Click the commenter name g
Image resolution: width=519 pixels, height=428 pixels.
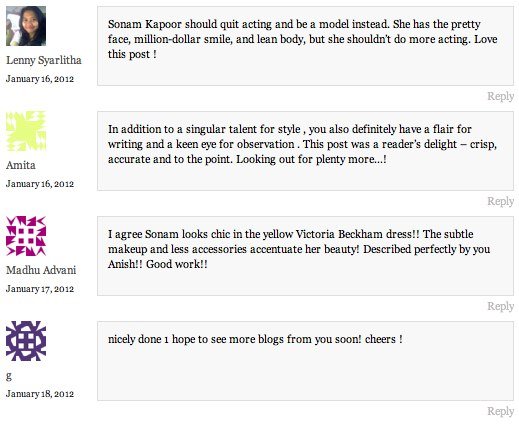[x=9, y=376]
